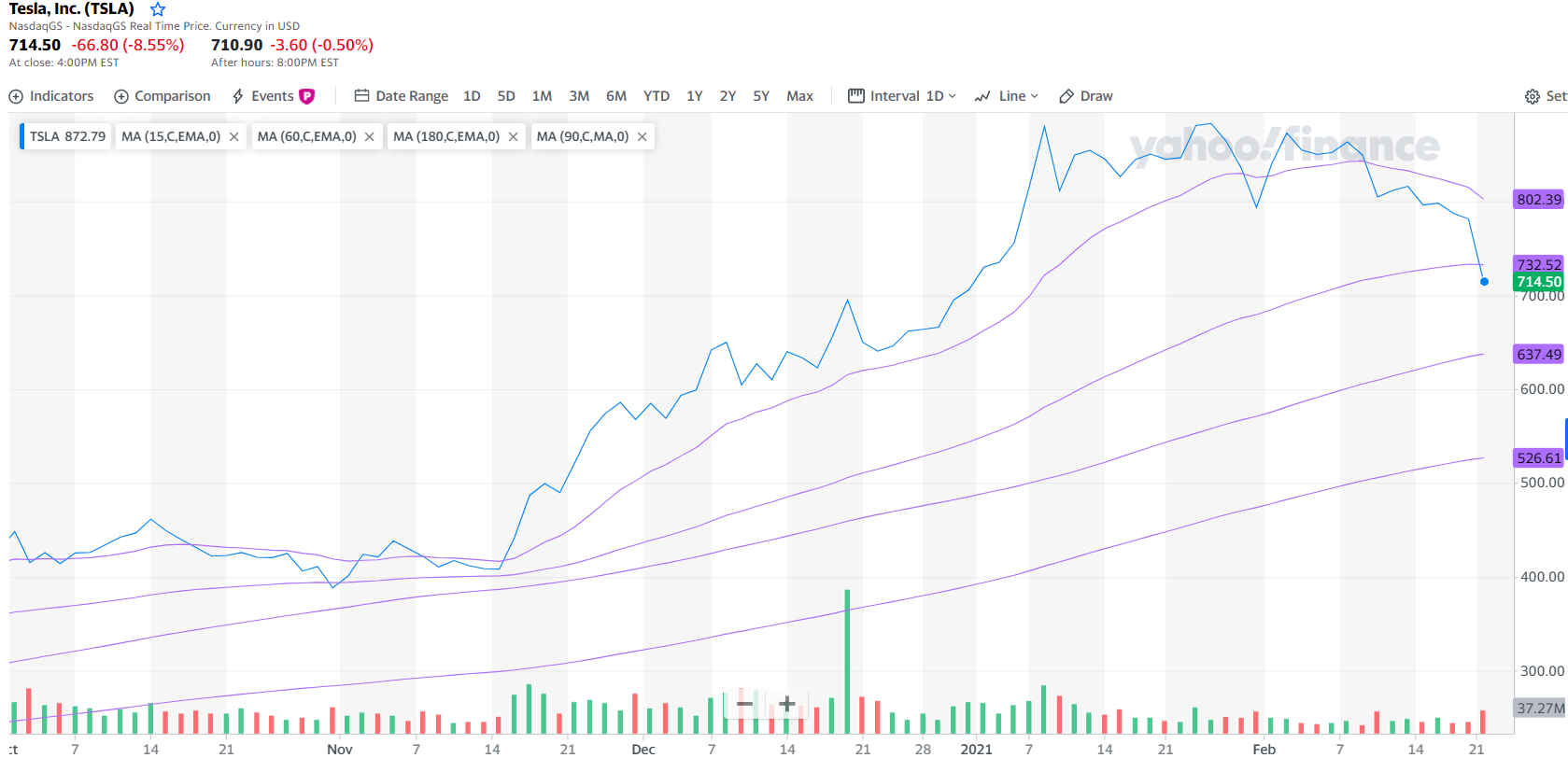
Task: Click the Feb label on the time axis
Action: (x=1264, y=750)
